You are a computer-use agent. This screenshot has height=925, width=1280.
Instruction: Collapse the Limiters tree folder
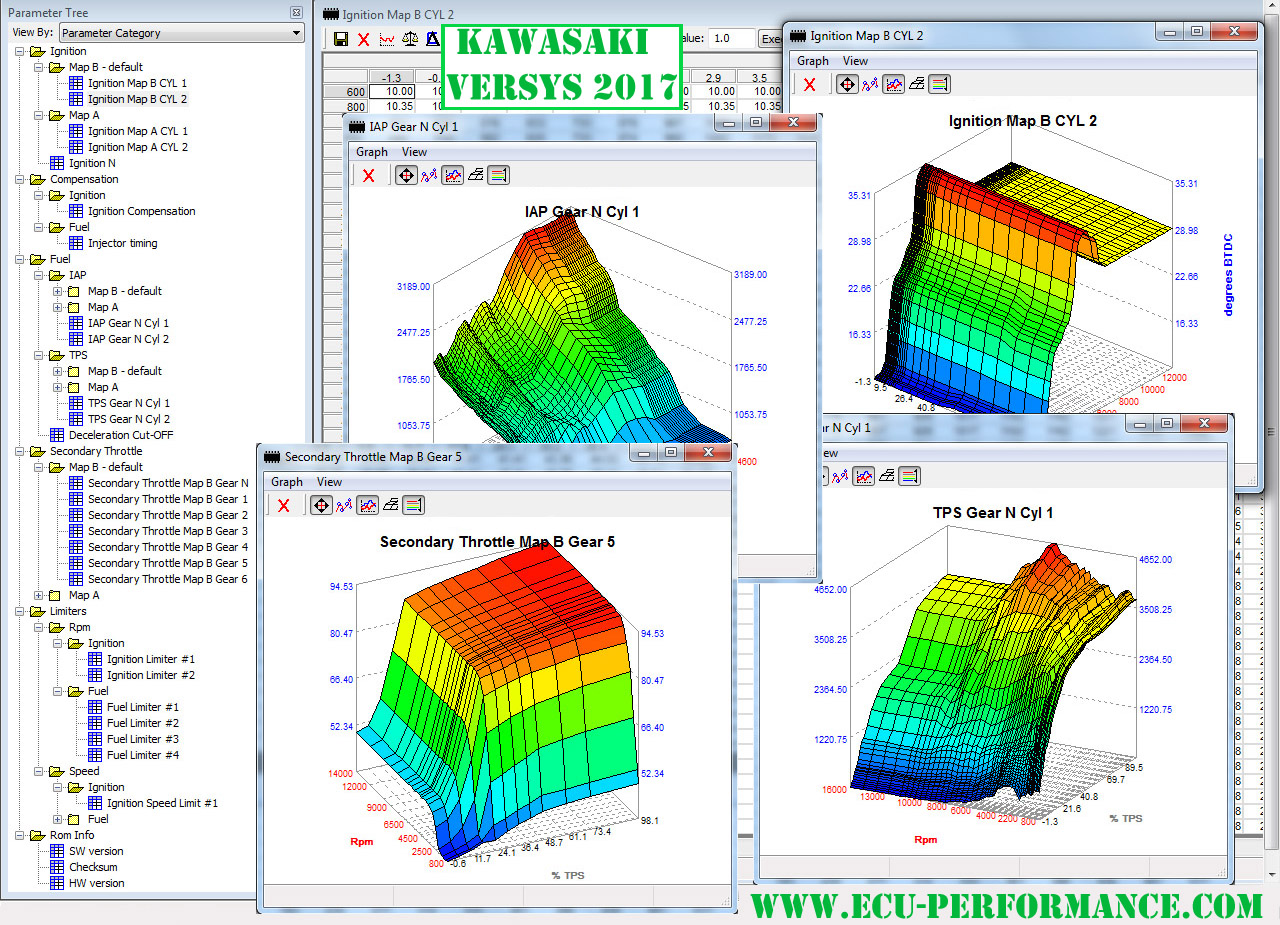click(19, 611)
